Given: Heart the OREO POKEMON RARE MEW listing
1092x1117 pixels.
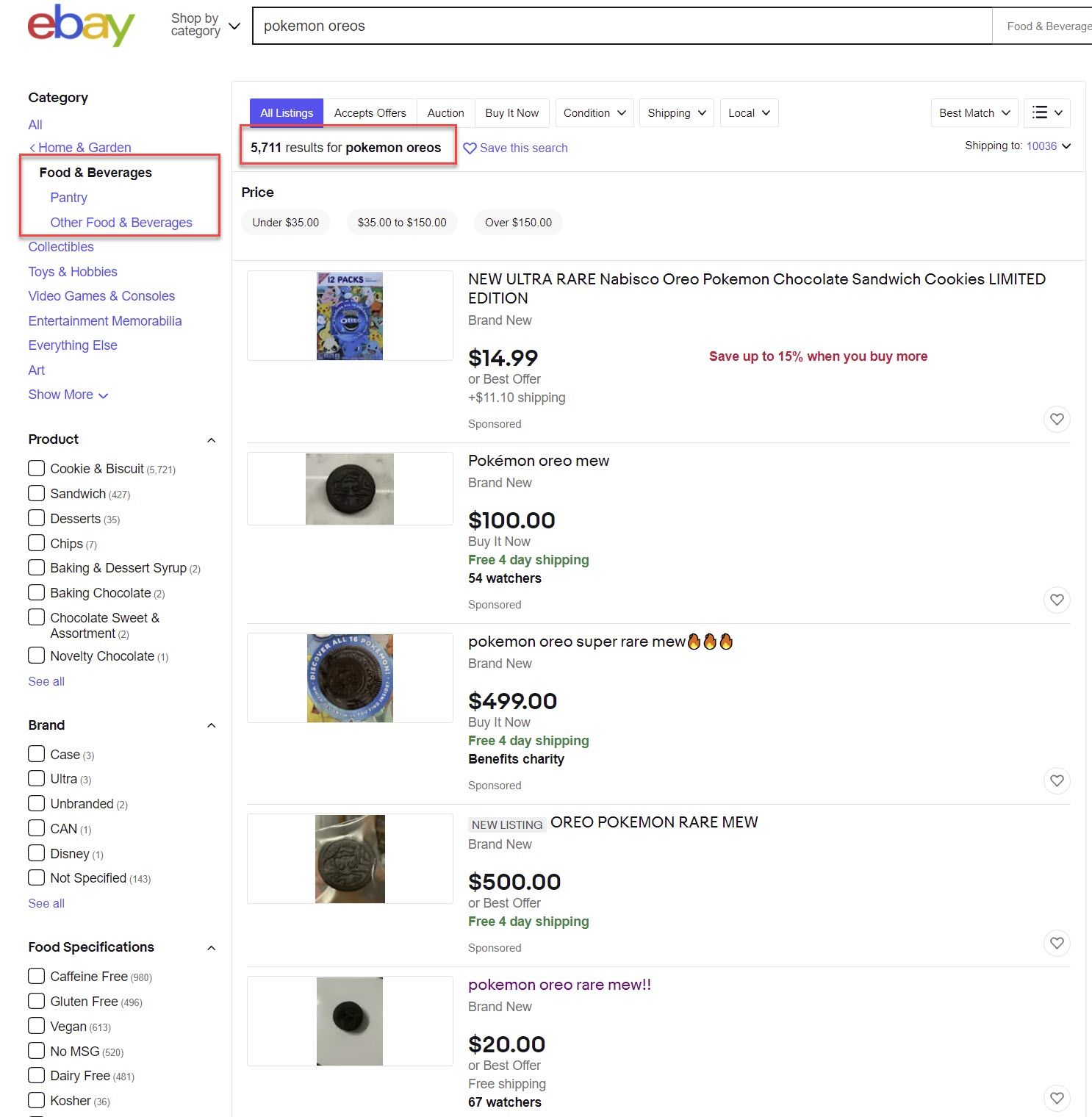Looking at the screenshot, I should click(1057, 943).
